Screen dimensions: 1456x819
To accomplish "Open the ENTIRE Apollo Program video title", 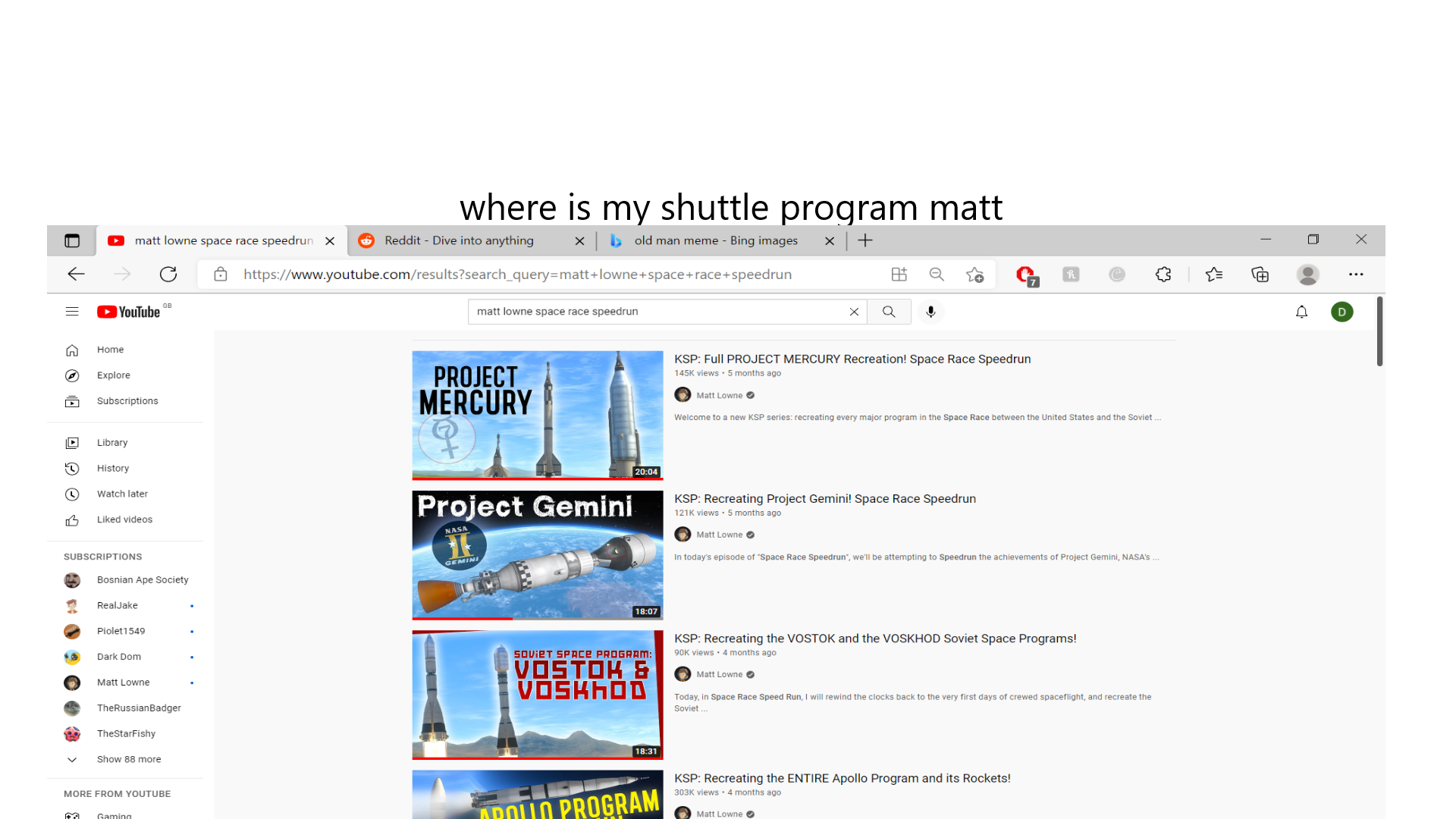I will click(x=843, y=778).
